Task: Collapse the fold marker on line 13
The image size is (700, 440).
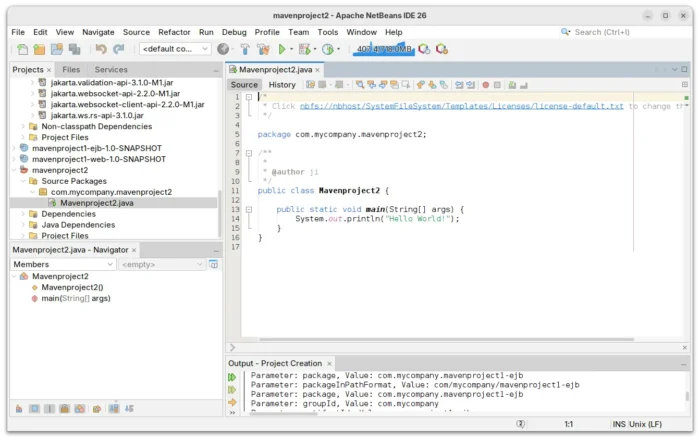Action: click(249, 209)
